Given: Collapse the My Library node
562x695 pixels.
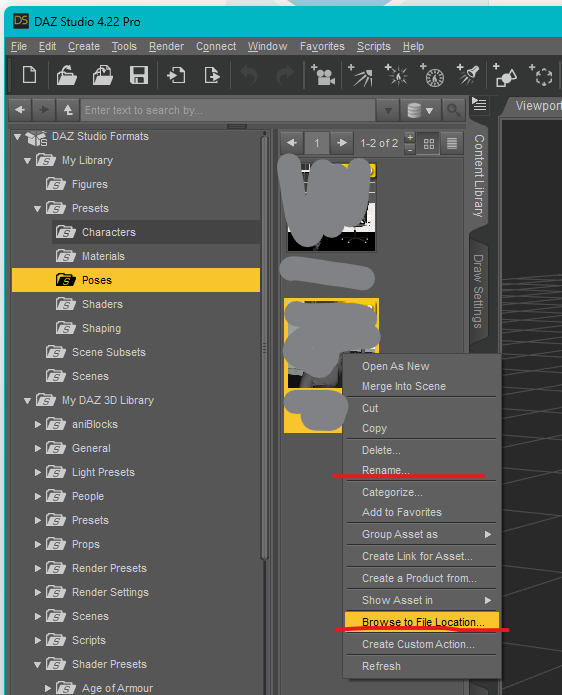Looking at the screenshot, I should click(27, 160).
